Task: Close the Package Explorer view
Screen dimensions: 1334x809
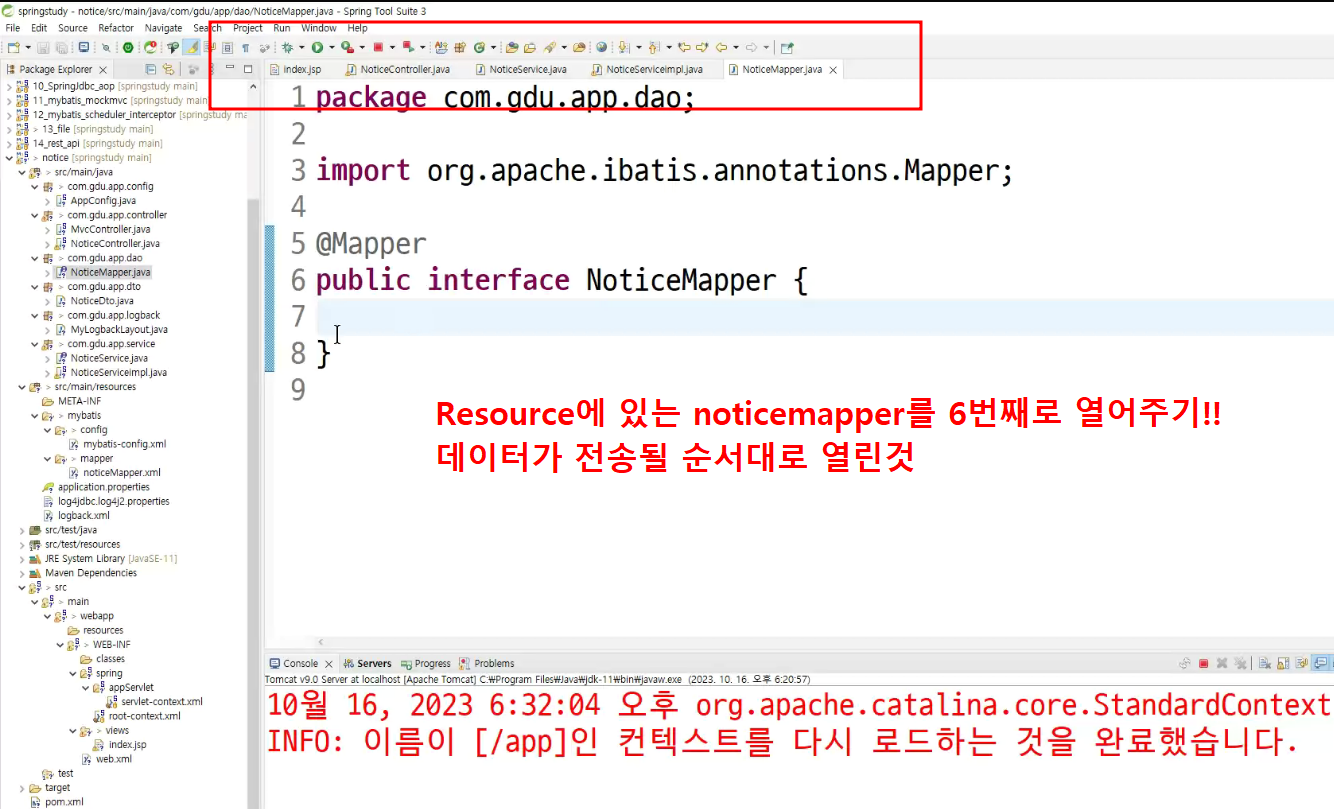Action: pos(103,69)
